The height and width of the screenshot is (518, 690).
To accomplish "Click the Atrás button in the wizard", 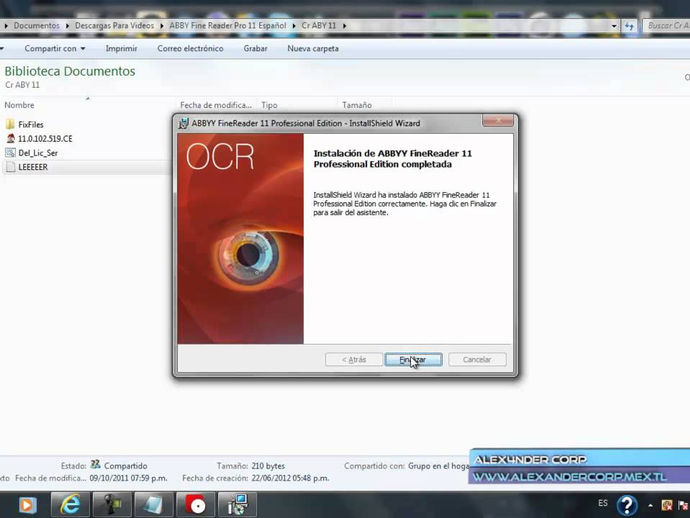I will [x=354, y=360].
